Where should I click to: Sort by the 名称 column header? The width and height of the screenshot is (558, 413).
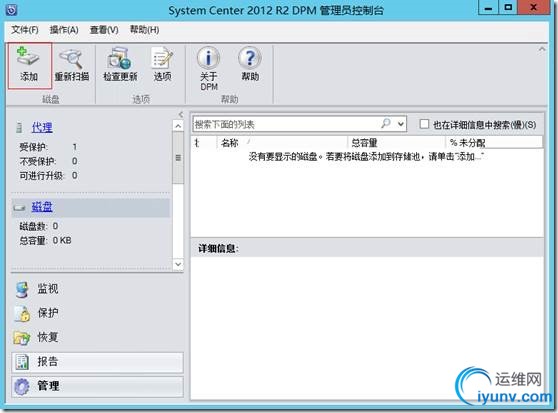point(282,143)
